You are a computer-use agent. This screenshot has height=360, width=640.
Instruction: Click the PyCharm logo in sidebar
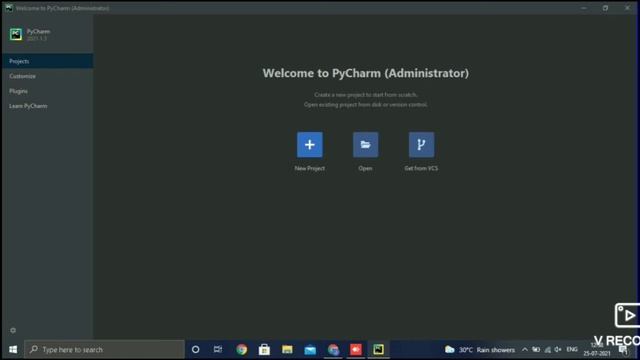point(16,34)
